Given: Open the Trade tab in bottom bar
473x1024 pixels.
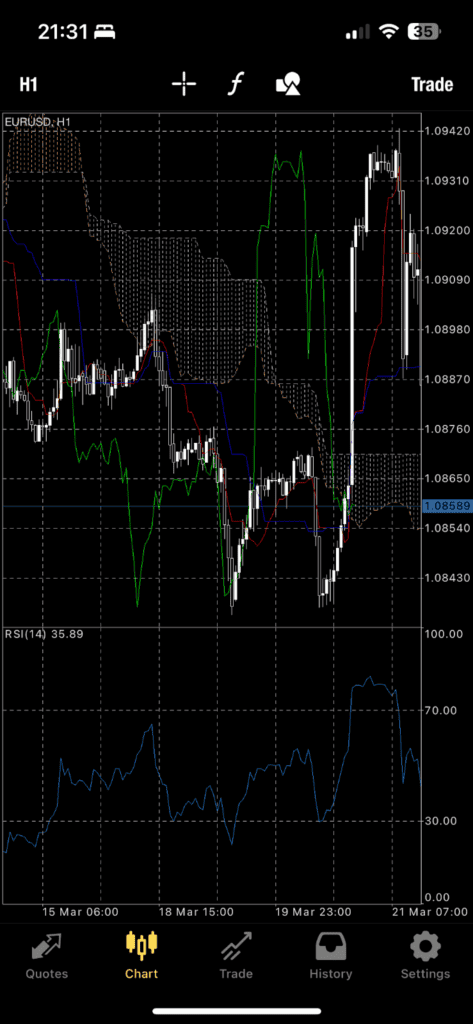Looking at the screenshot, I should pos(236,955).
